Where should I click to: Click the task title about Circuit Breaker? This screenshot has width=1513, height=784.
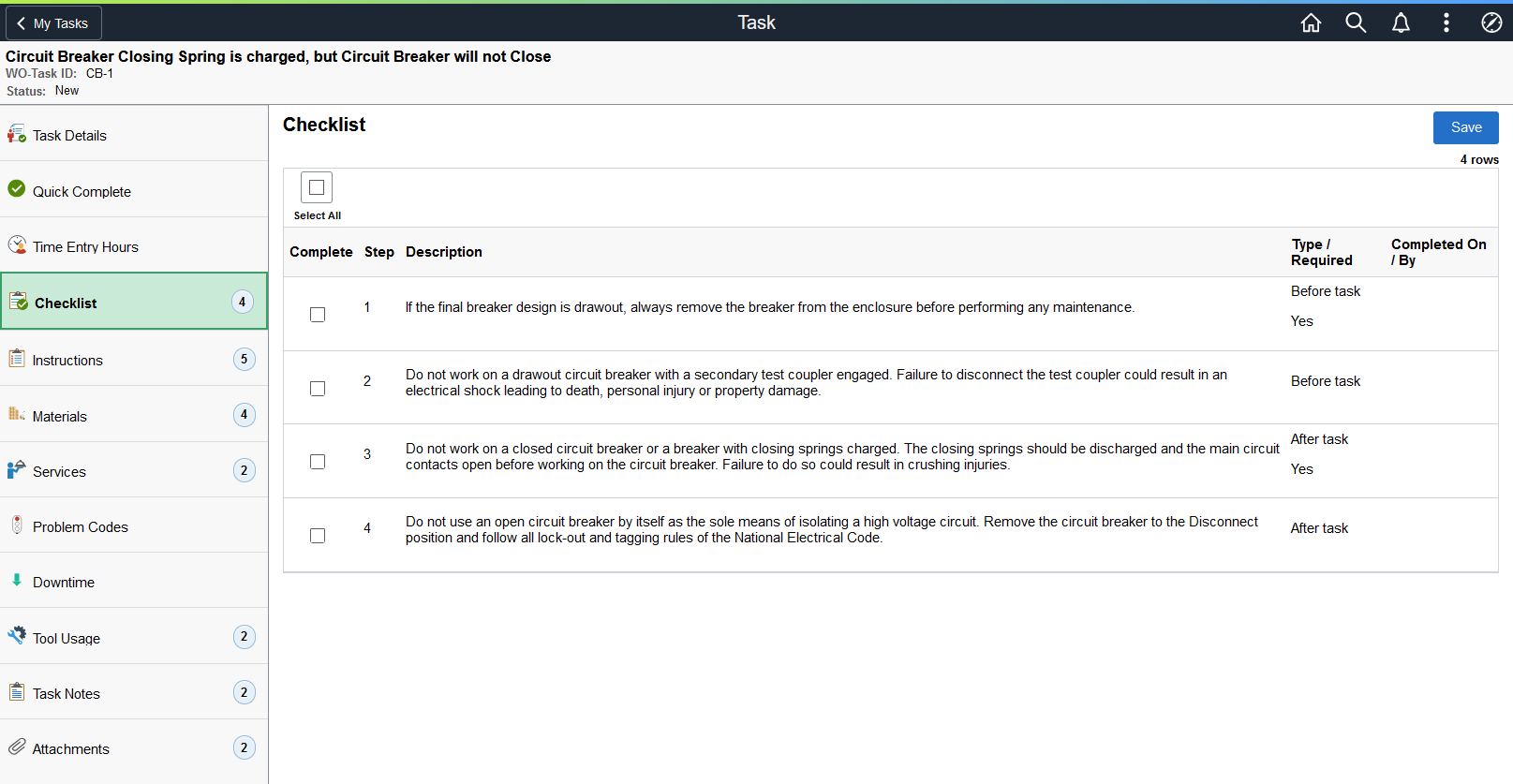[278, 56]
